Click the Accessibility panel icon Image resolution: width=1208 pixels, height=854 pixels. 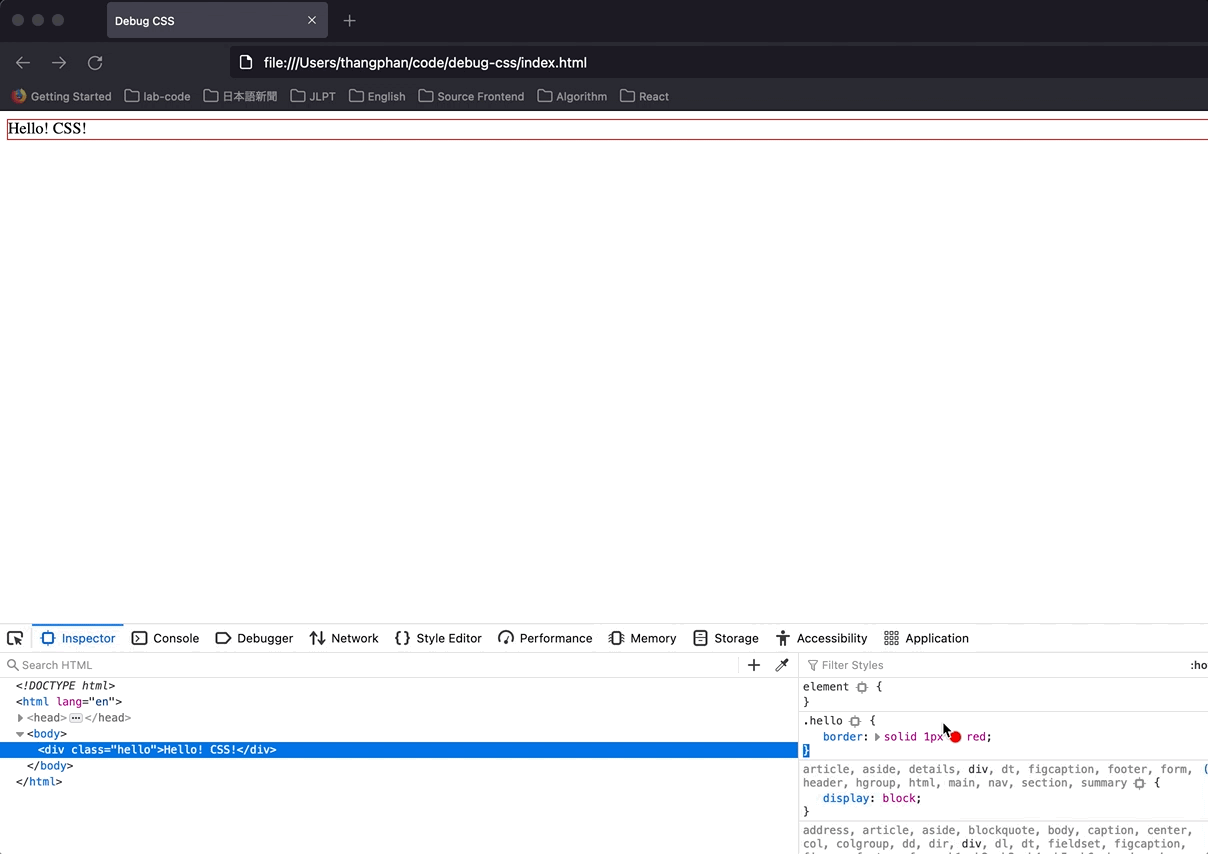(783, 638)
